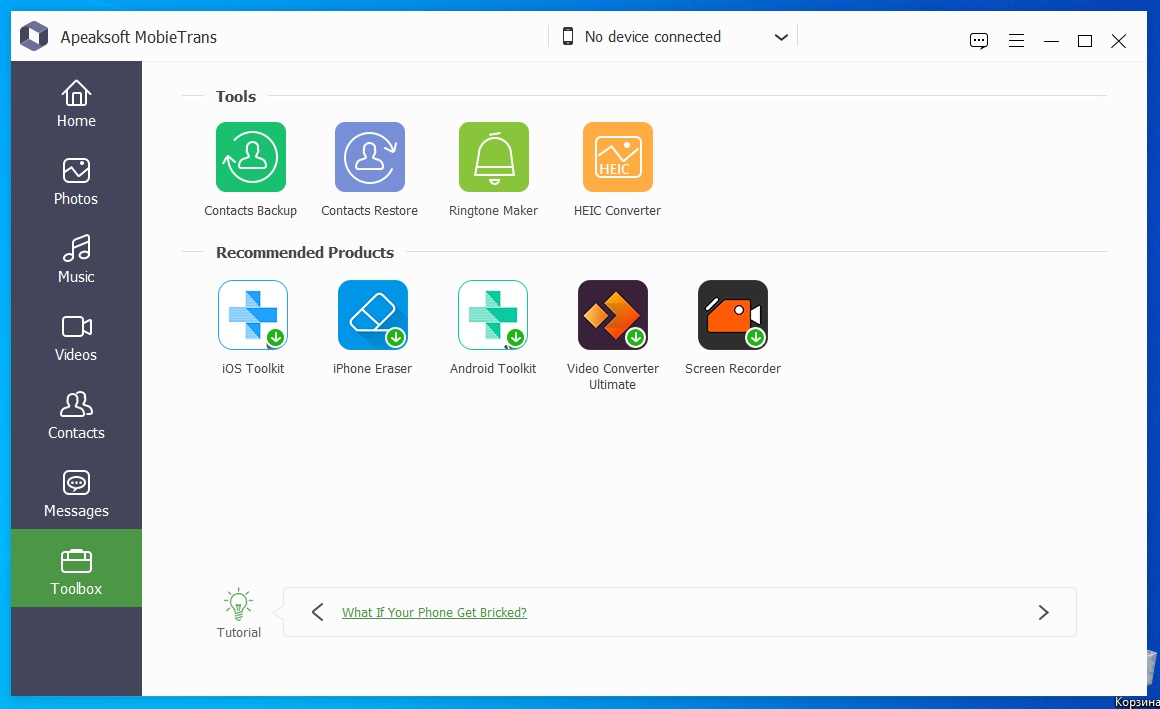Viewport: 1160px width, 709px height.
Task: Open the Music section
Action: [76, 260]
